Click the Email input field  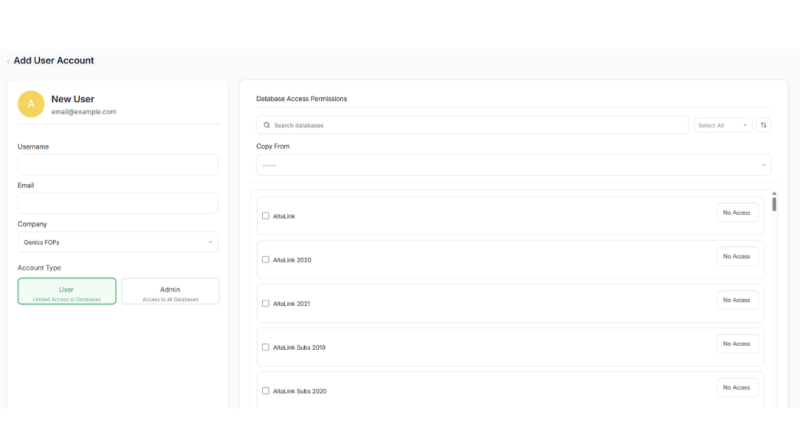click(118, 203)
